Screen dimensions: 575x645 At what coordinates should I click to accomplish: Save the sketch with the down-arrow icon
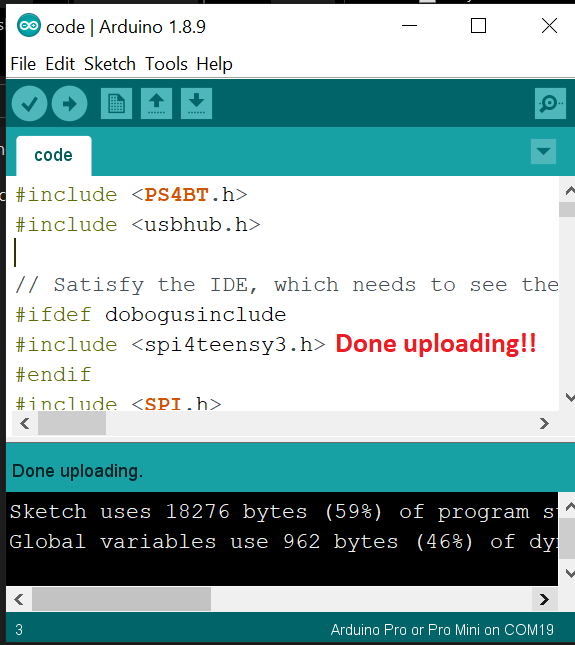(197, 103)
